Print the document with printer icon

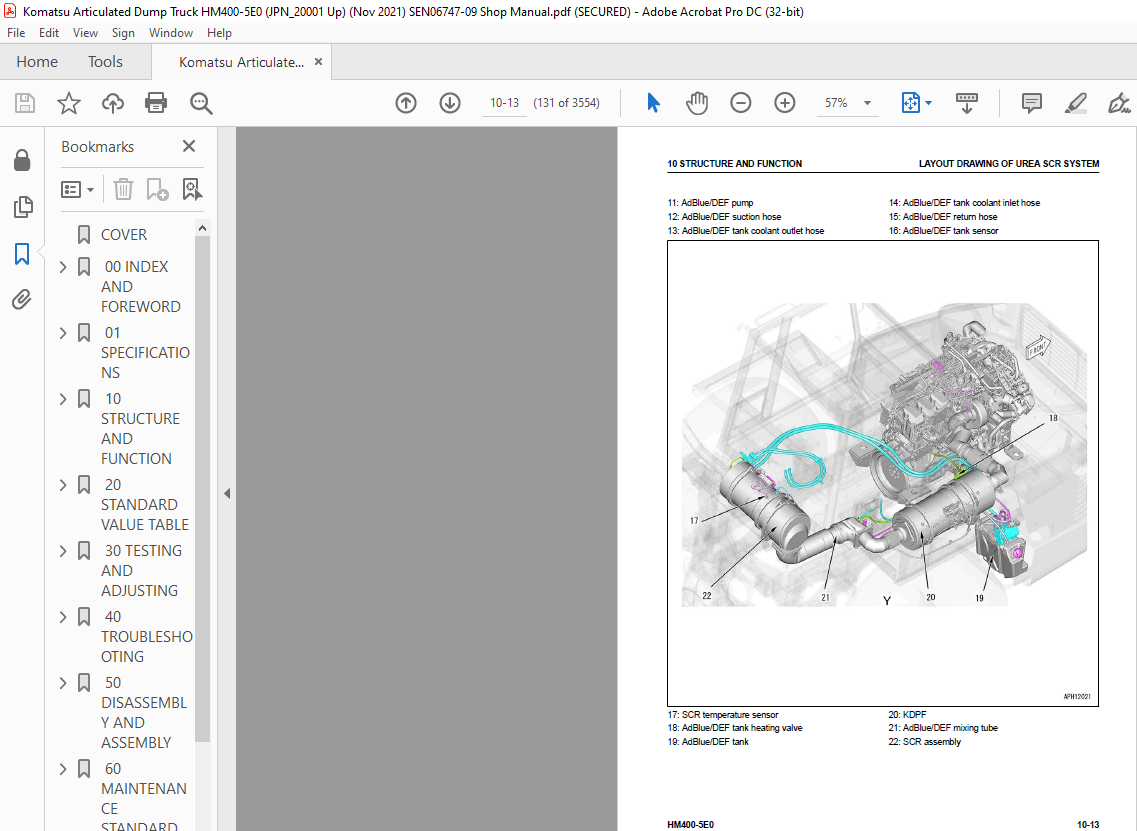pos(156,103)
